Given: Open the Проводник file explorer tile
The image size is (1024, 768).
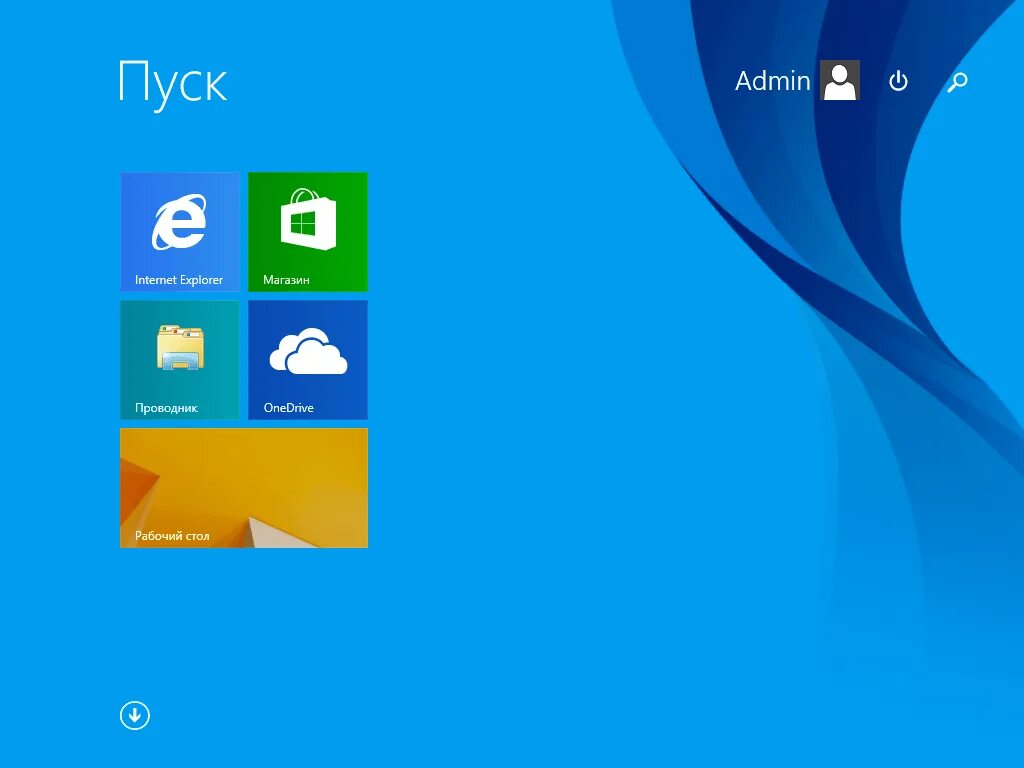Looking at the screenshot, I should coord(180,360).
